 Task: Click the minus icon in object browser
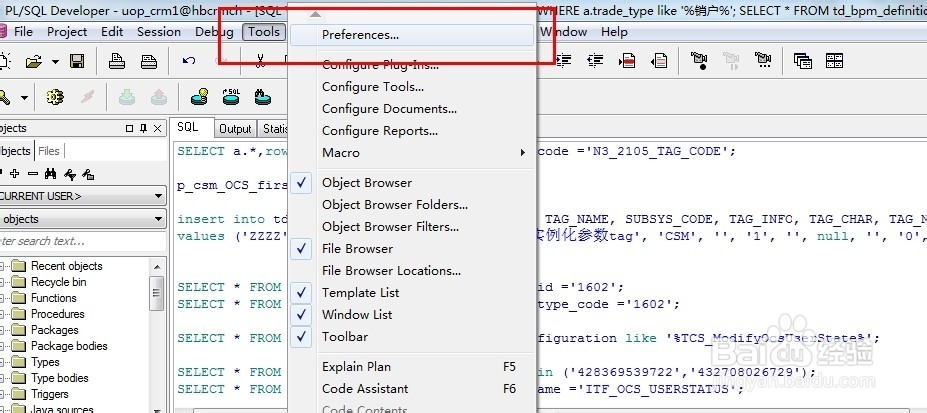tap(33, 174)
